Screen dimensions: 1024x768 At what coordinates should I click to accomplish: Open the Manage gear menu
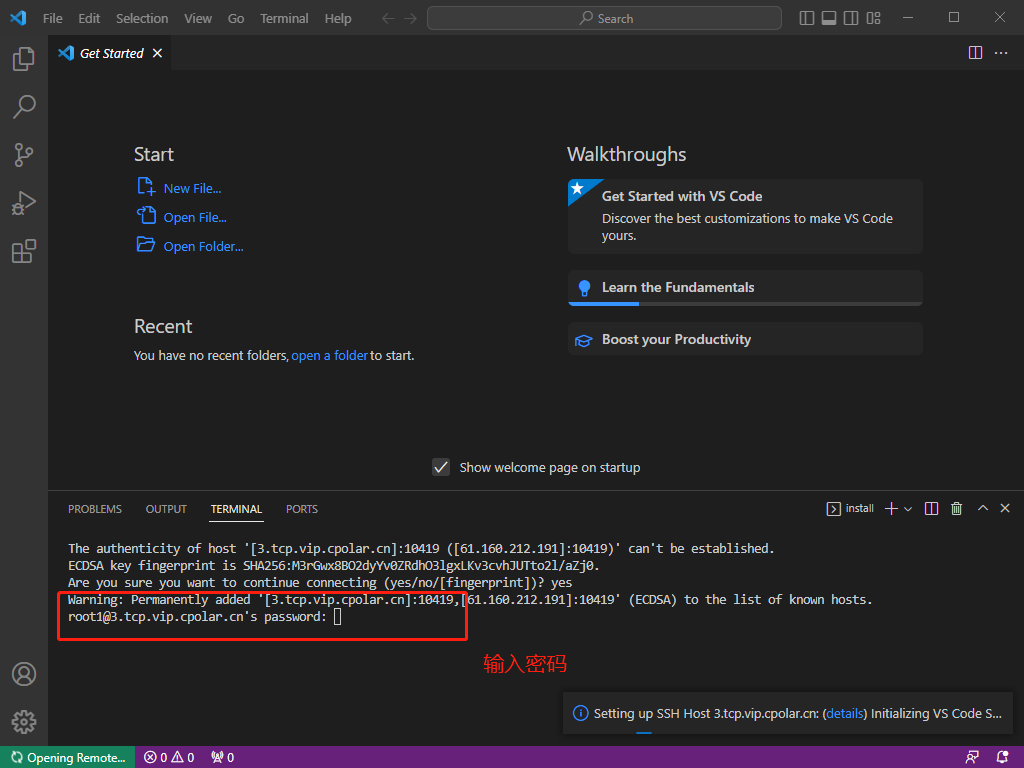coord(24,721)
